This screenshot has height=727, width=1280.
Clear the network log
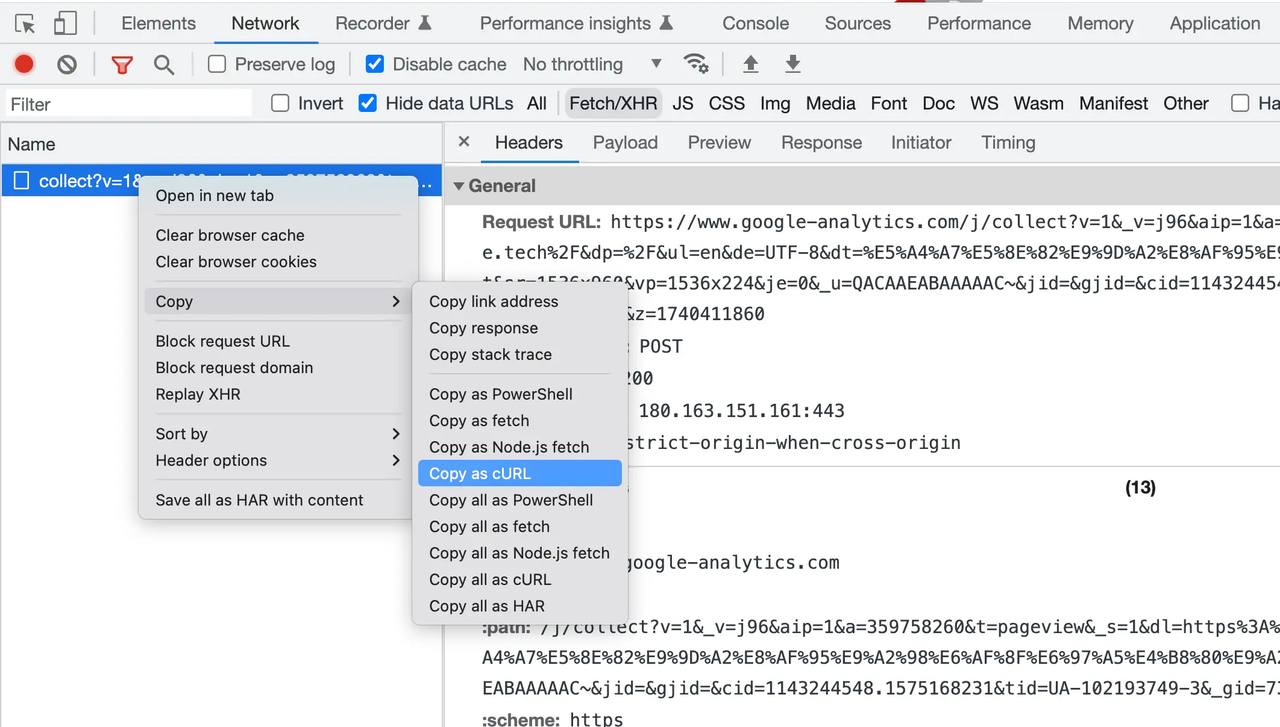click(67, 65)
